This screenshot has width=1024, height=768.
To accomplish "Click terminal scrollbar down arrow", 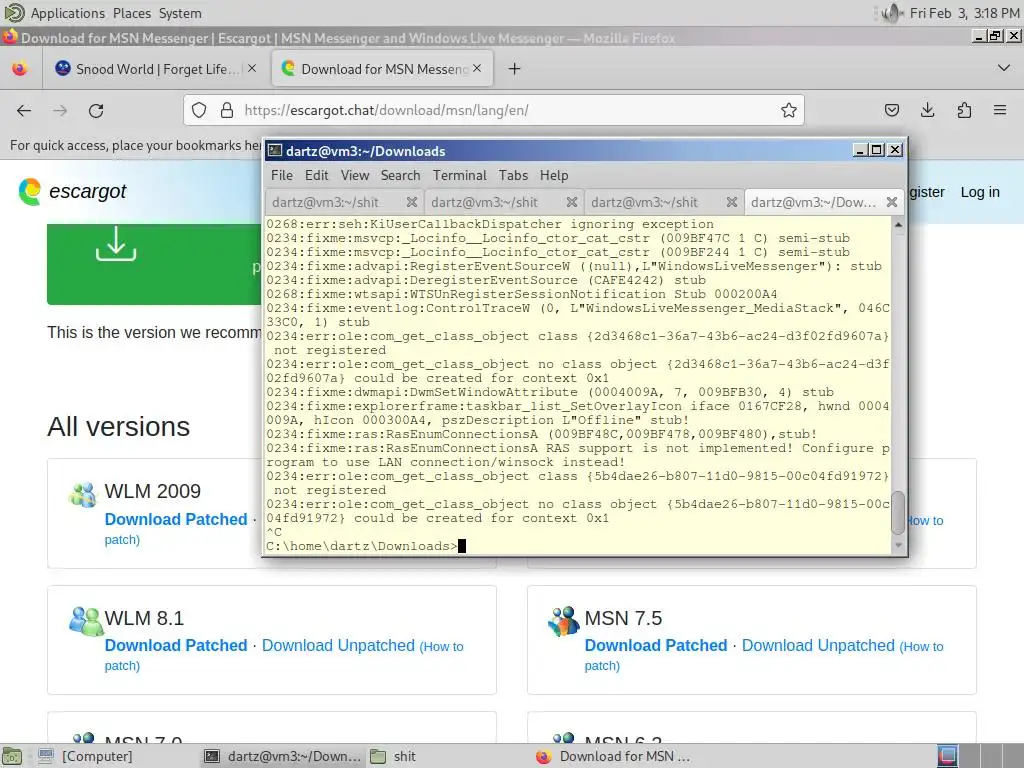I will tap(899, 545).
